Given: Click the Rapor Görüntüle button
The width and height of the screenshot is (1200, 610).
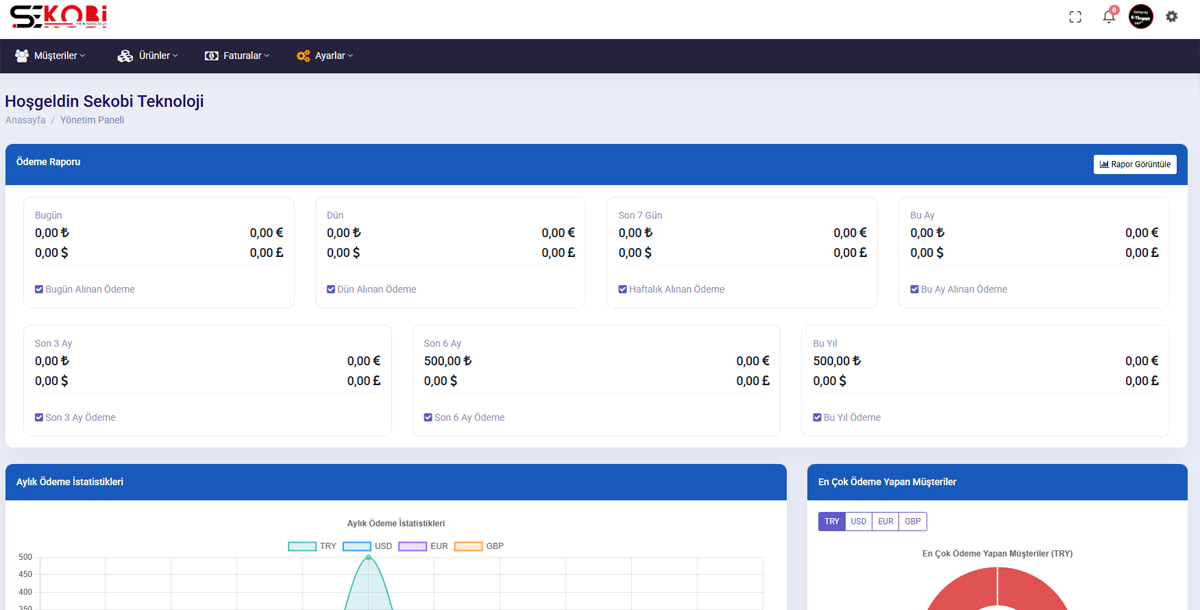Looking at the screenshot, I should pyautogui.click(x=1134, y=164).
